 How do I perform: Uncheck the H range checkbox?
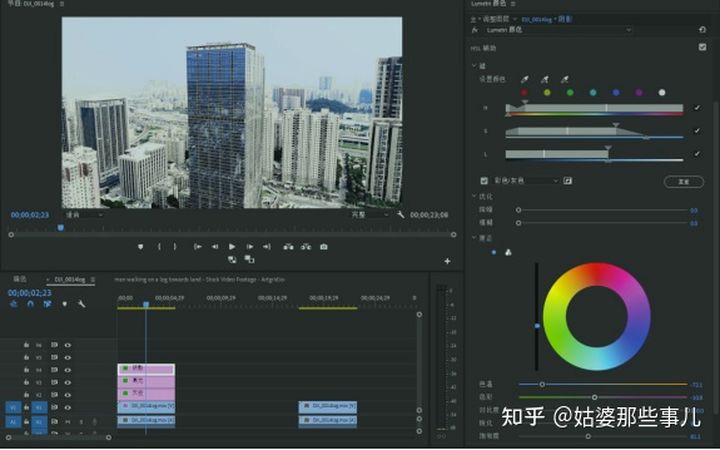(697, 107)
